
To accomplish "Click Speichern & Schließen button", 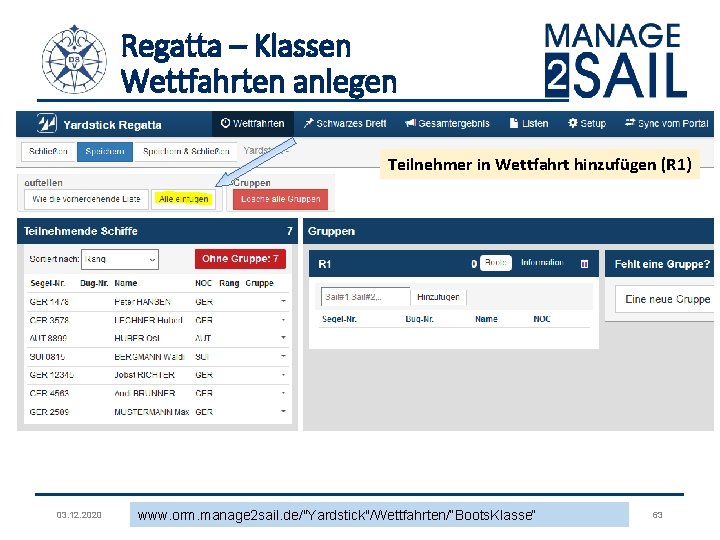I will click(x=186, y=152).
